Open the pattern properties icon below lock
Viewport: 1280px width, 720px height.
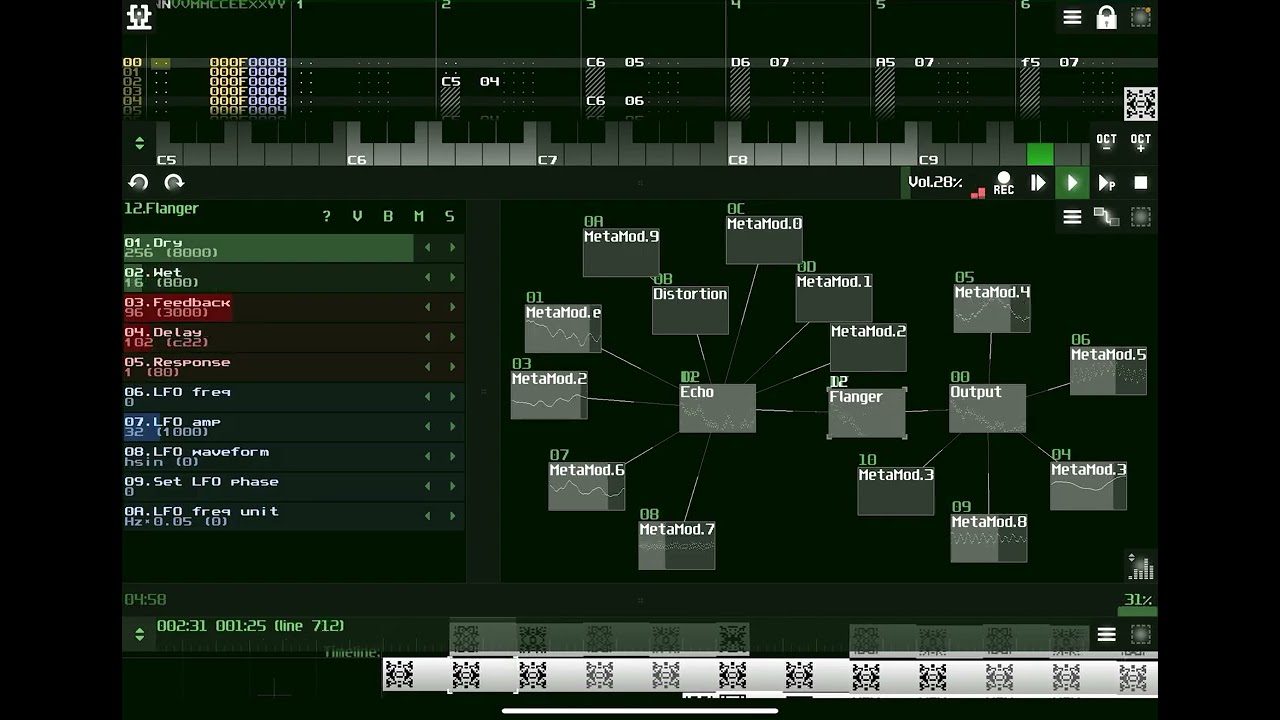point(1141,104)
